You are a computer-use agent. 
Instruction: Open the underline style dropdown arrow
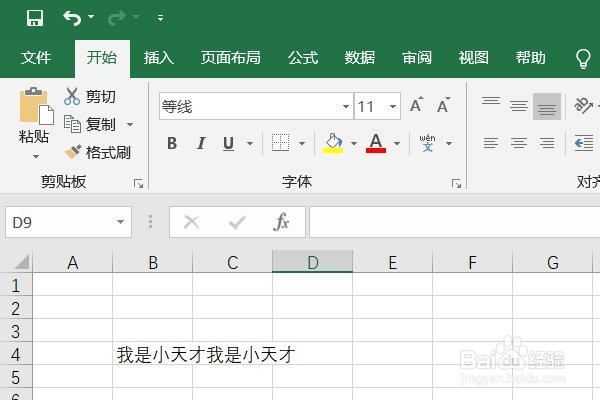pyautogui.click(x=250, y=144)
